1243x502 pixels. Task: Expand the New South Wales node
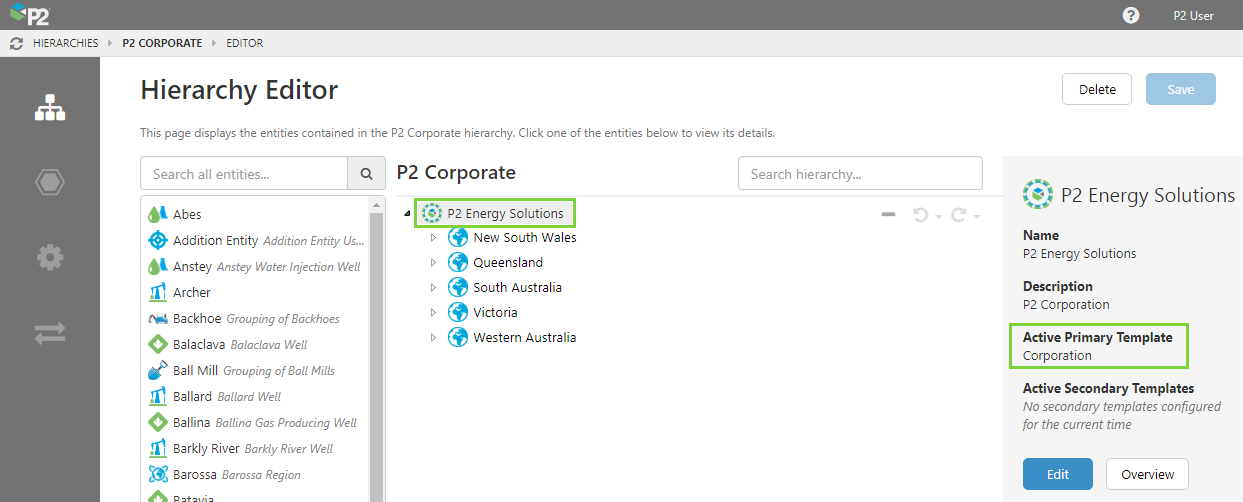433,238
